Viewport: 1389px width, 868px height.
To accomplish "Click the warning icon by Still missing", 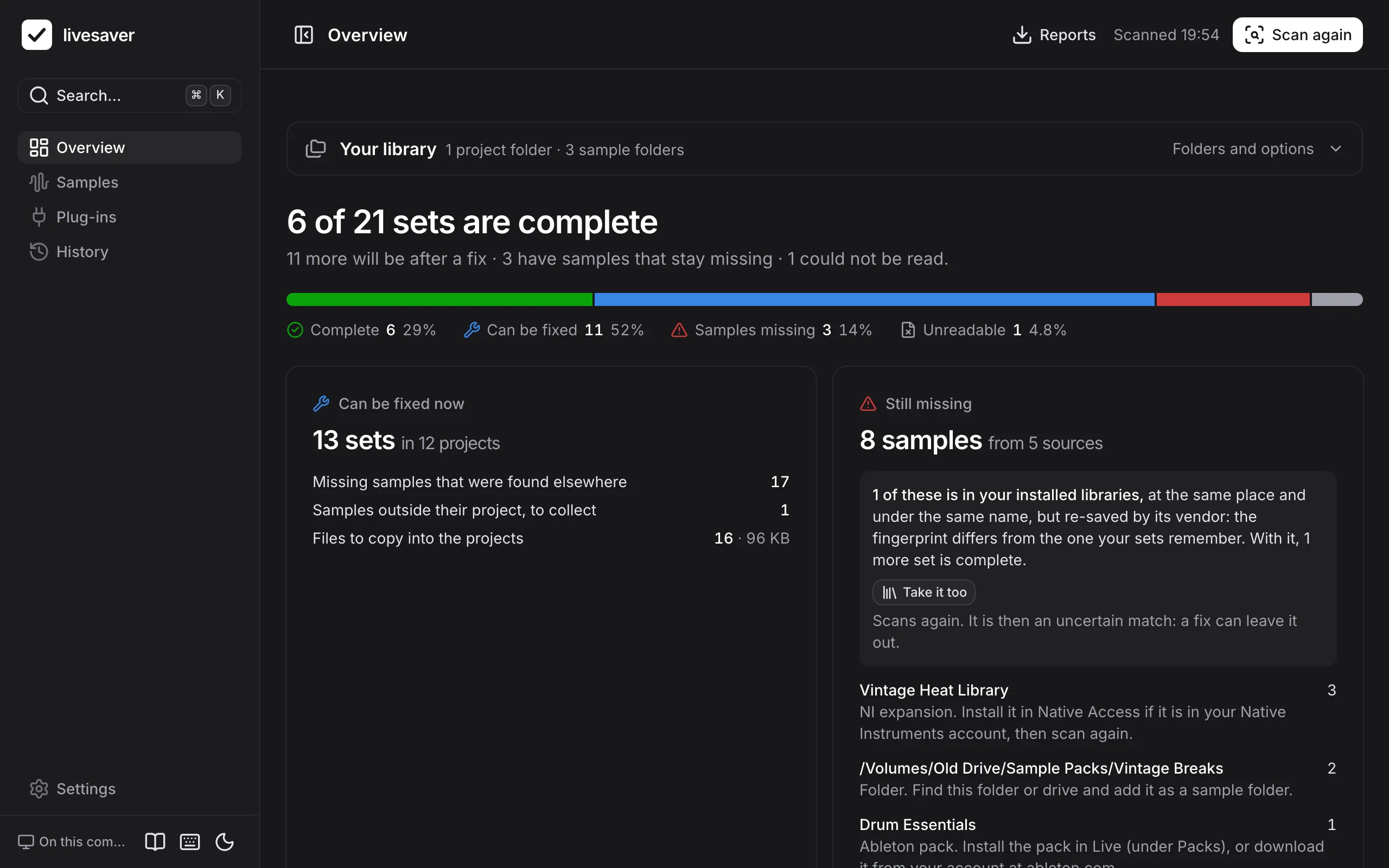I will click(x=868, y=404).
